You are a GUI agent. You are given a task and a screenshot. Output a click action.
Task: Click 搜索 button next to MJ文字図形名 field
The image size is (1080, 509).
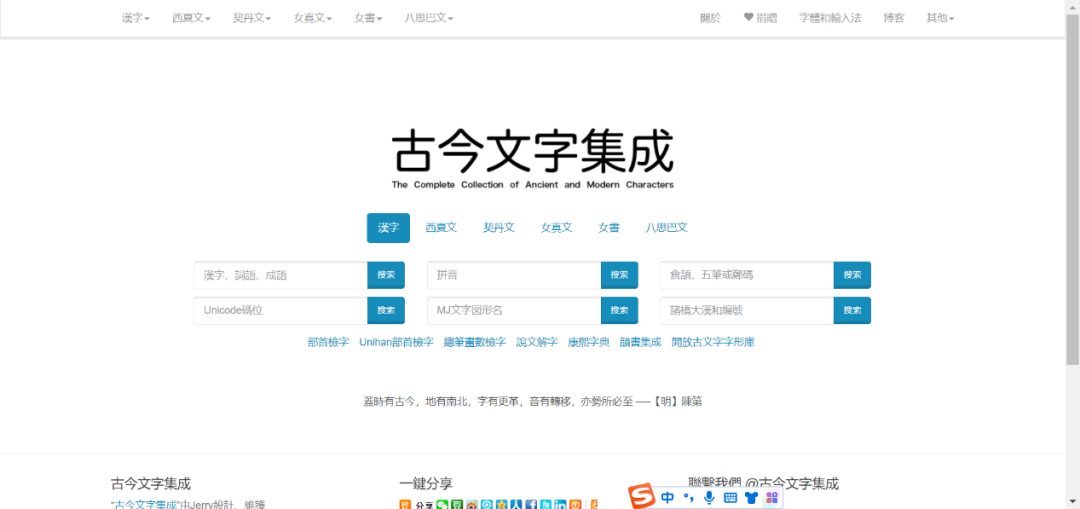pyautogui.click(x=619, y=311)
